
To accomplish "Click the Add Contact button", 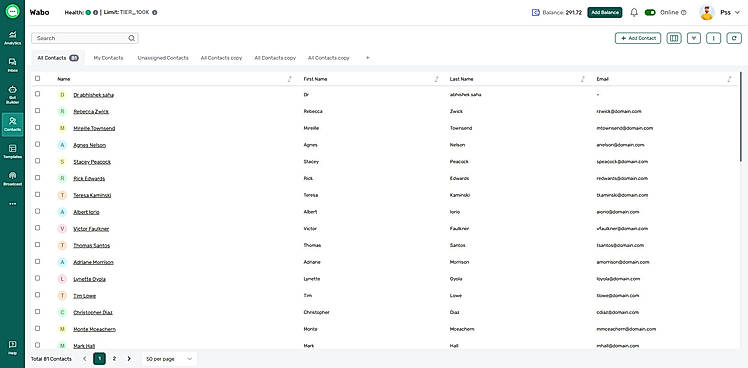I will [x=638, y=38].
